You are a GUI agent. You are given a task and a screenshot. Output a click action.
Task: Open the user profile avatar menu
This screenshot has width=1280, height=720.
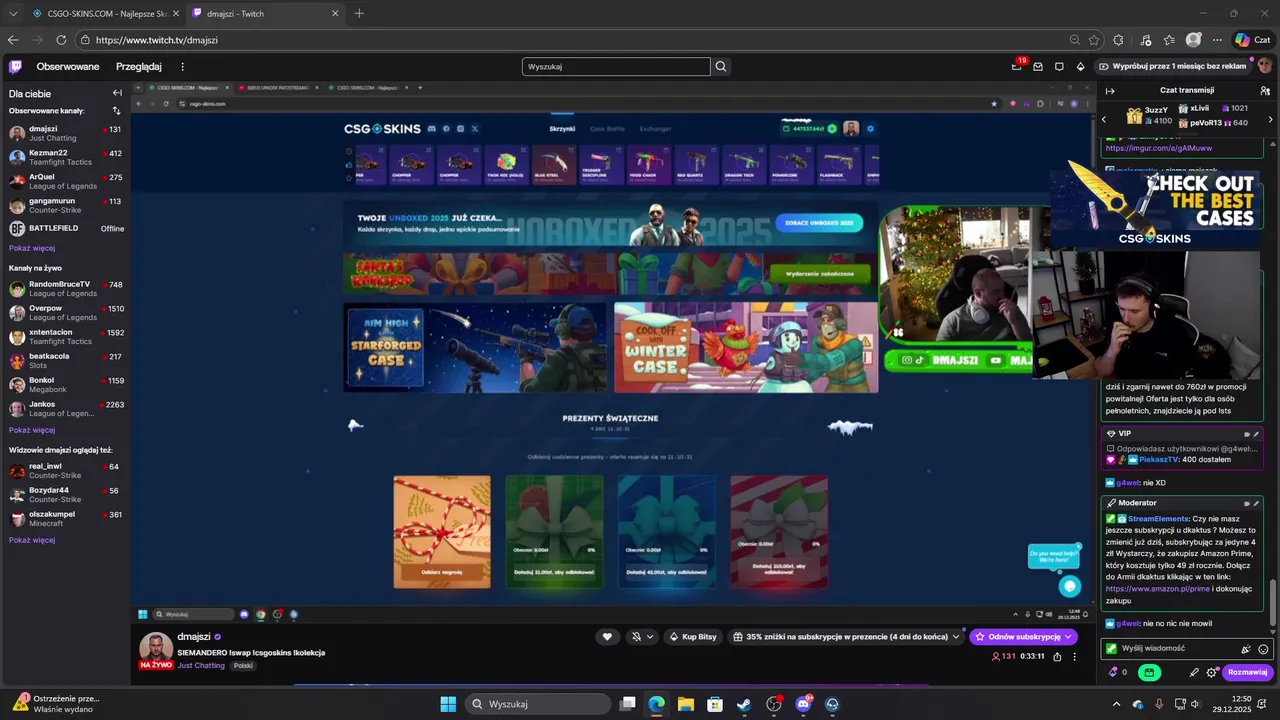point(1265,66)
